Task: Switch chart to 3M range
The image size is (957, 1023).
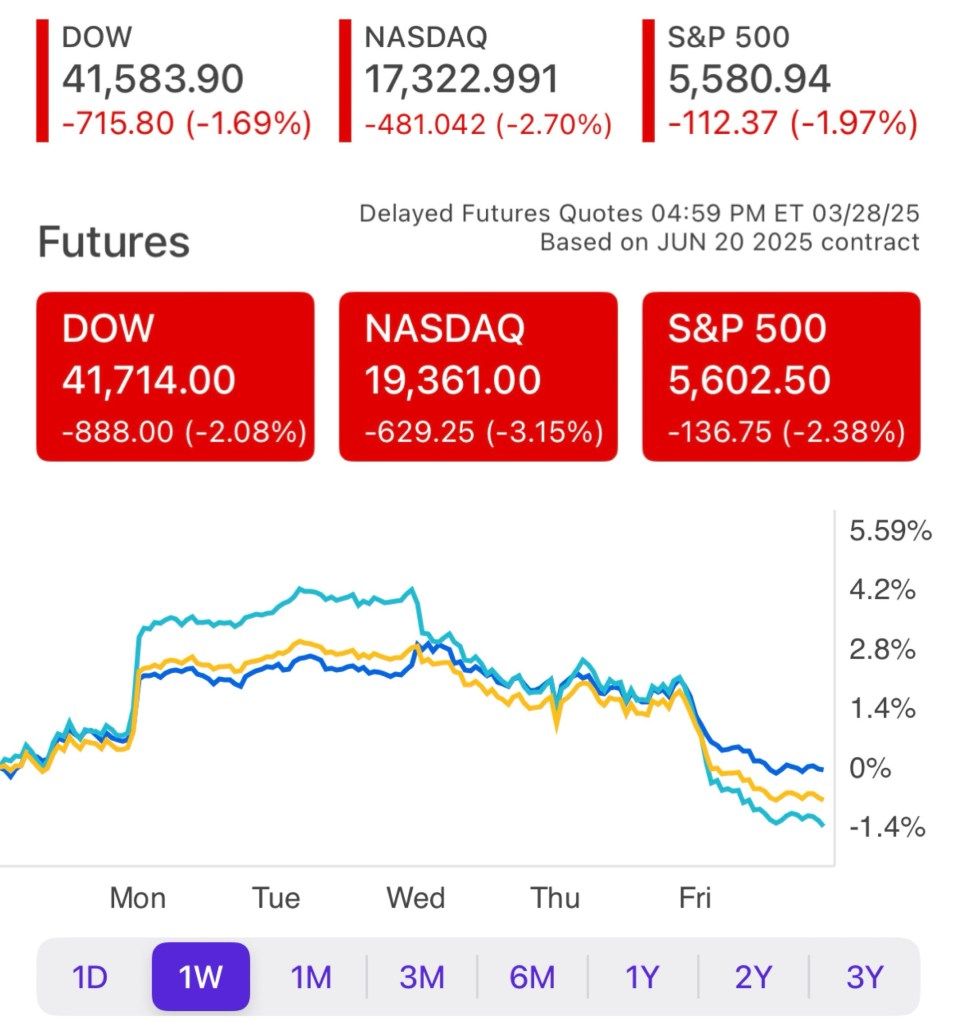Action: point(422,976)
